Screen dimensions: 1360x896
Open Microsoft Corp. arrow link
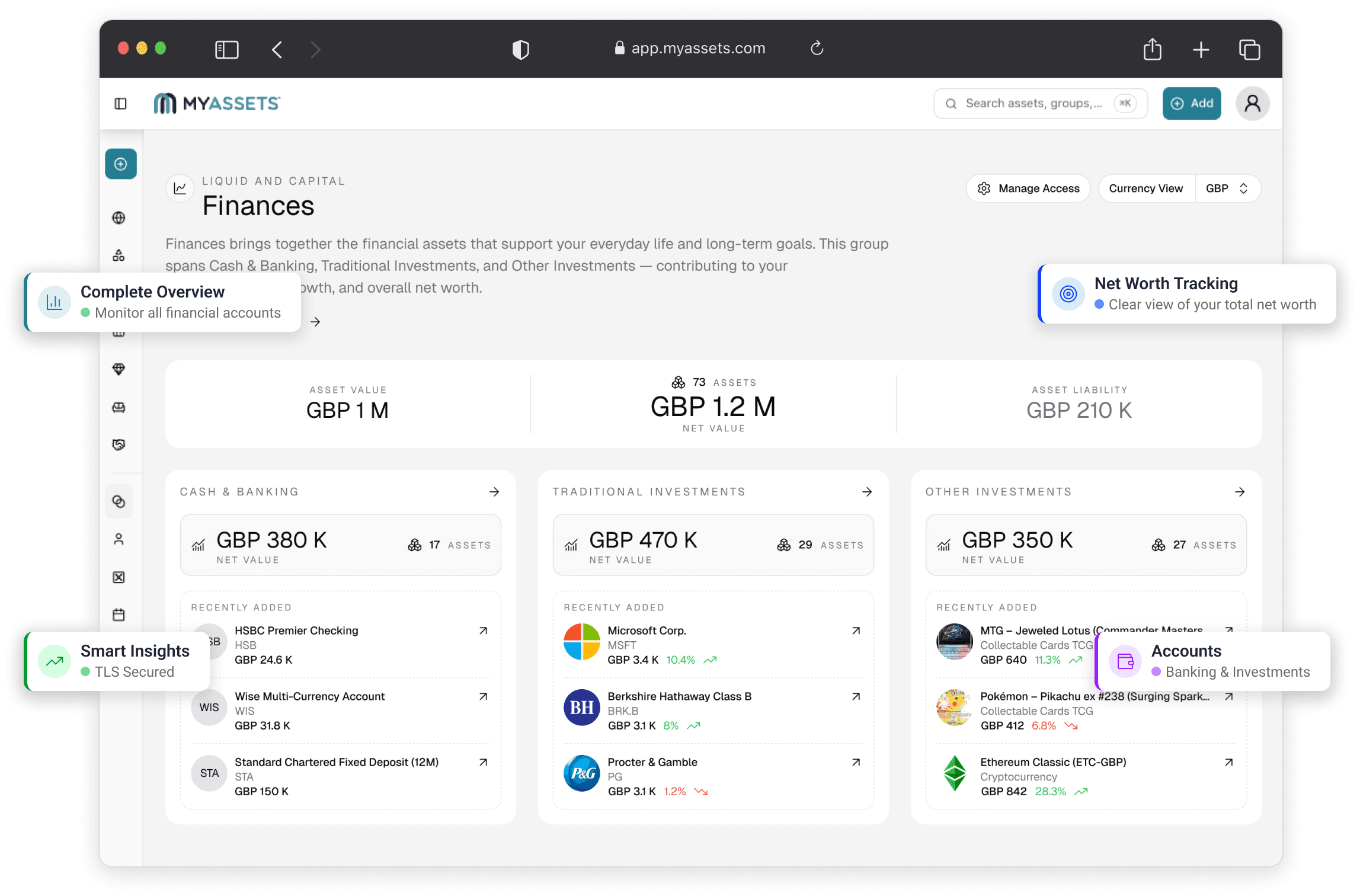(x=856, y=631)
